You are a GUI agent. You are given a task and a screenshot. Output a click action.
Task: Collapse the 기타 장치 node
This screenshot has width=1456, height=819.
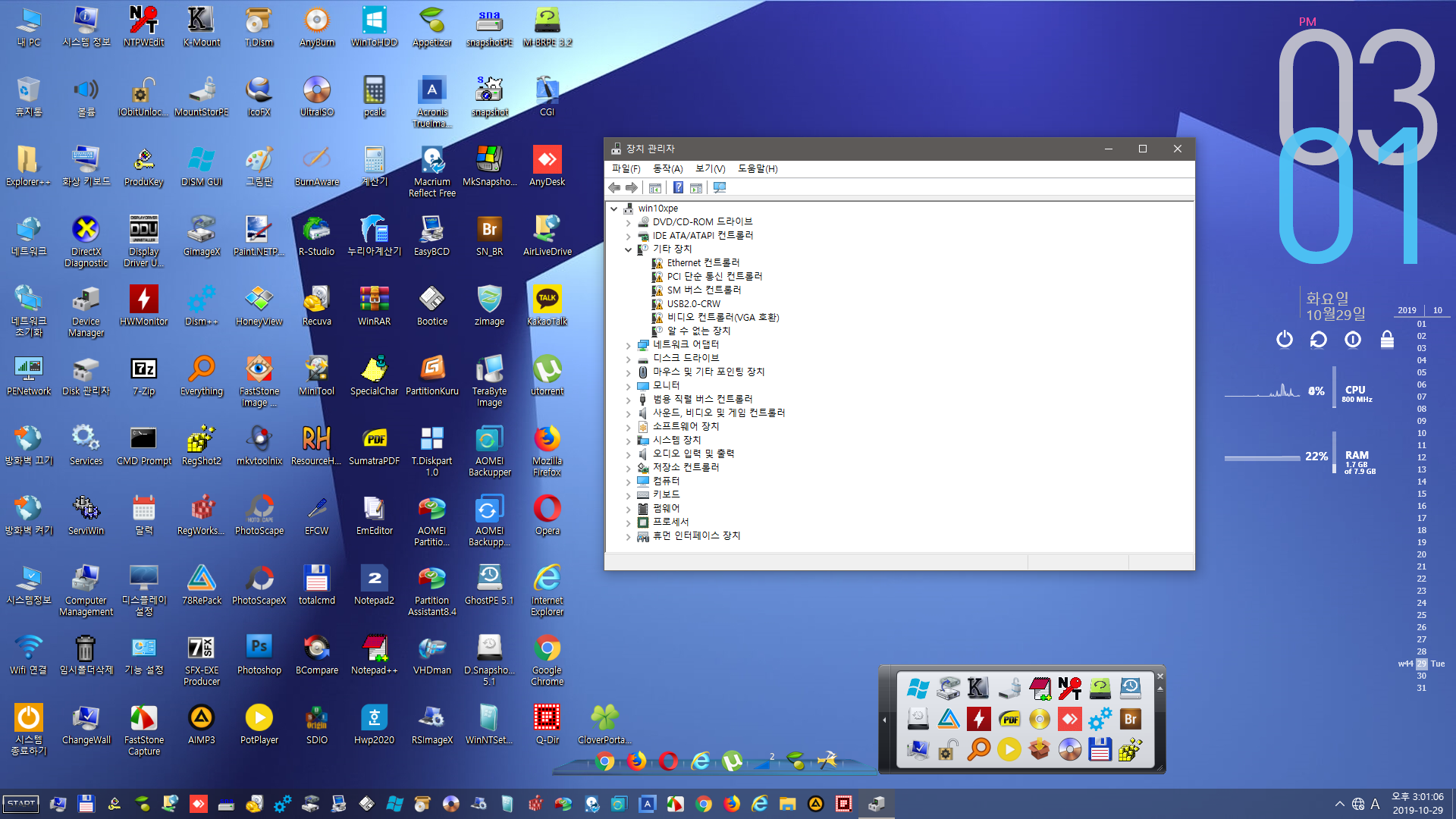click(628, 249)
